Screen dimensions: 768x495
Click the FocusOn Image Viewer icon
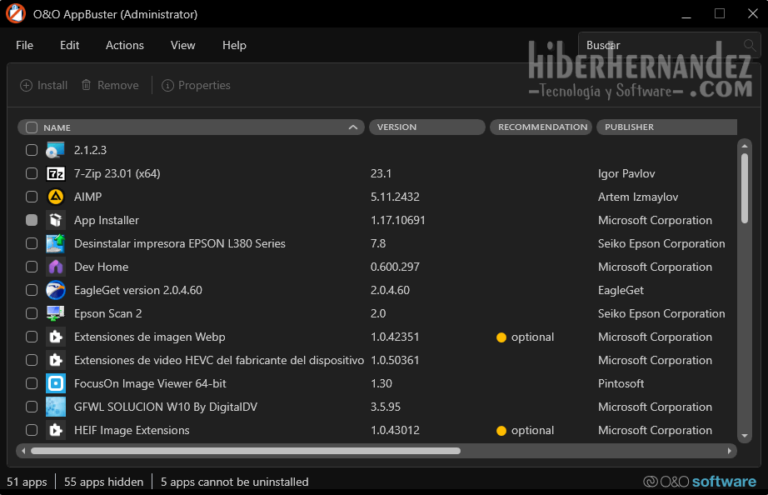(x=56, y=384)
